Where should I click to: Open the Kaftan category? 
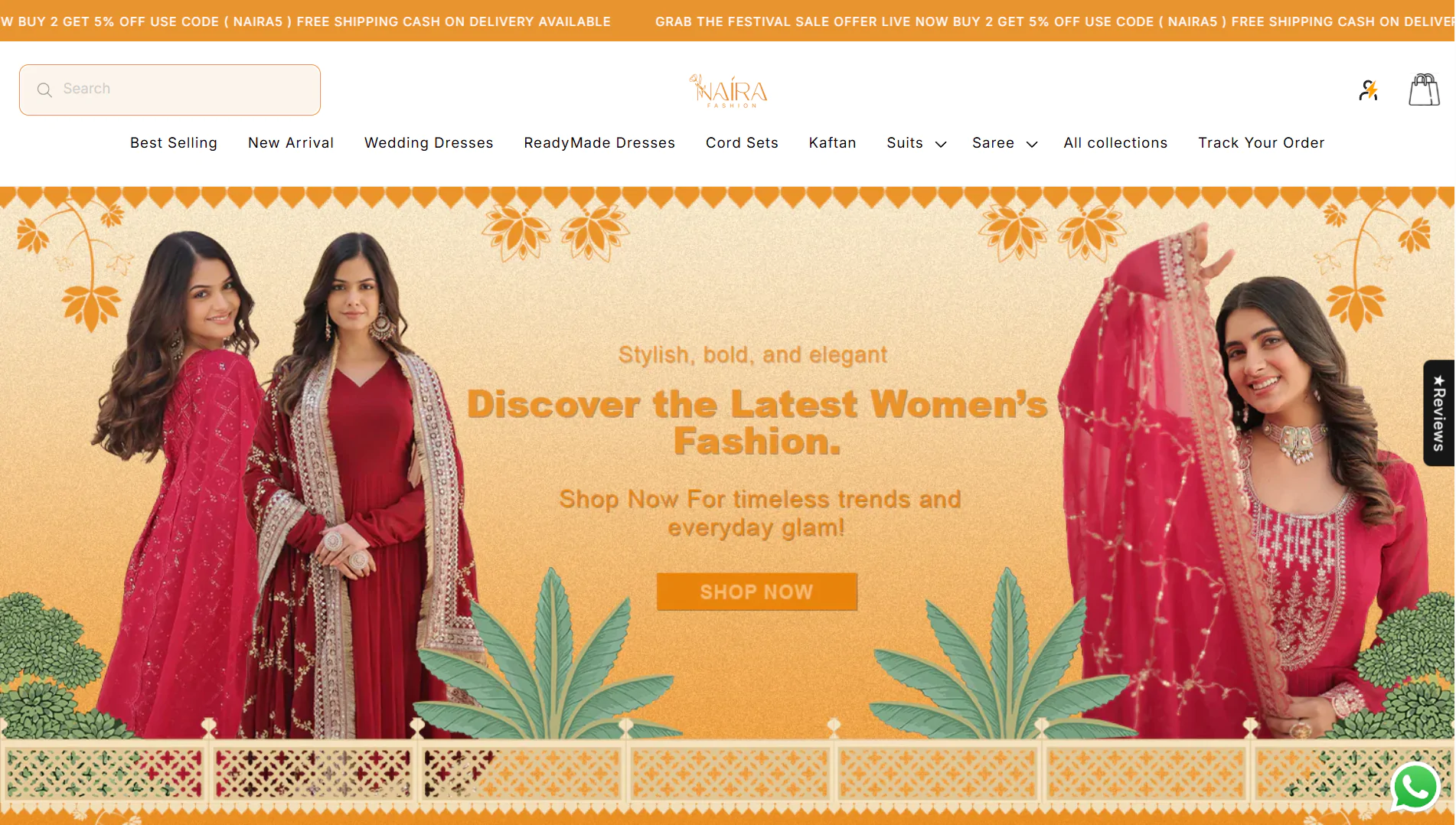[832, 143]
